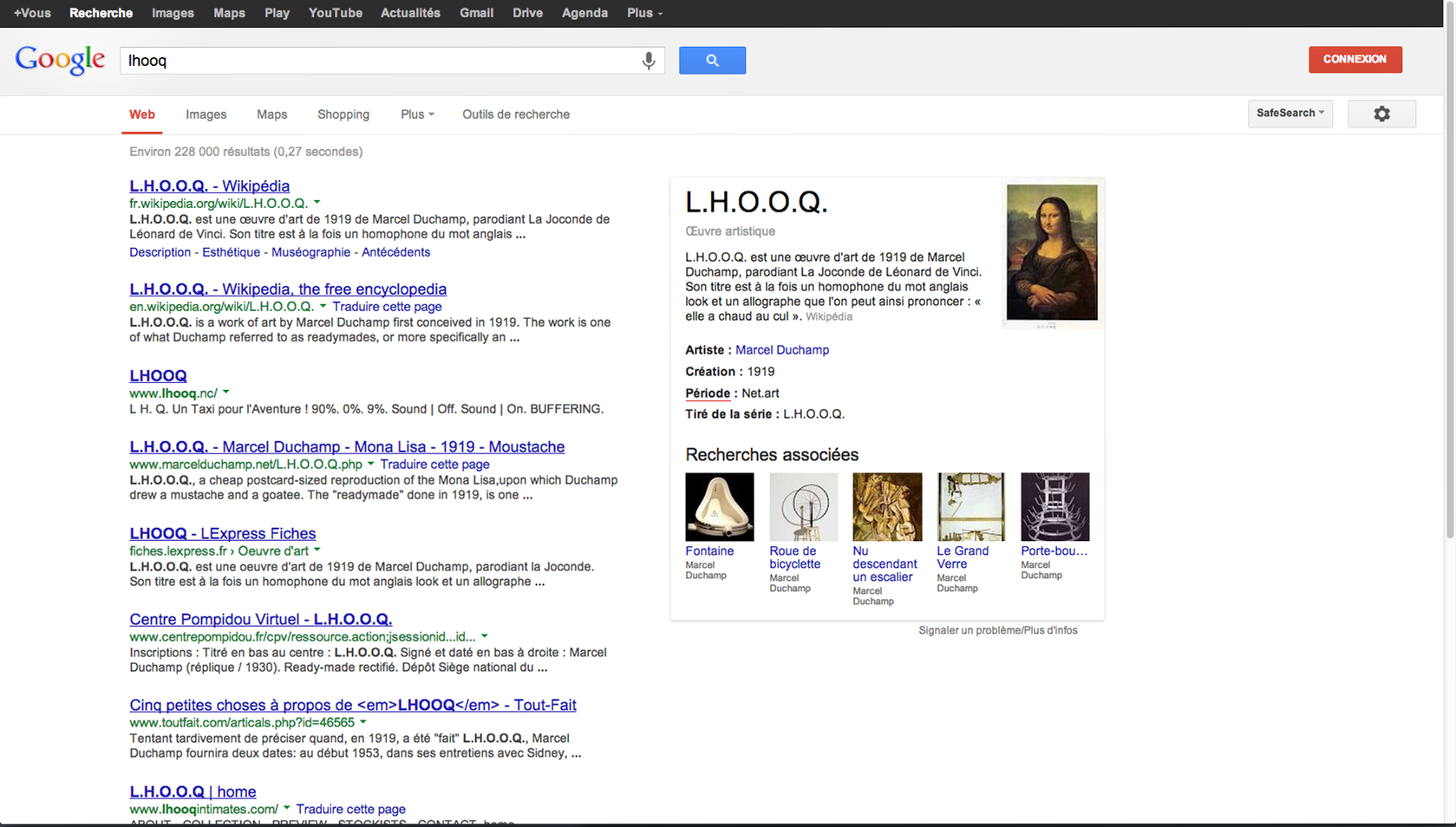Click green arrow next to marcelduchamp.net URL
The height and width of the screenshot is (827, 1456).
coord(370,464)
